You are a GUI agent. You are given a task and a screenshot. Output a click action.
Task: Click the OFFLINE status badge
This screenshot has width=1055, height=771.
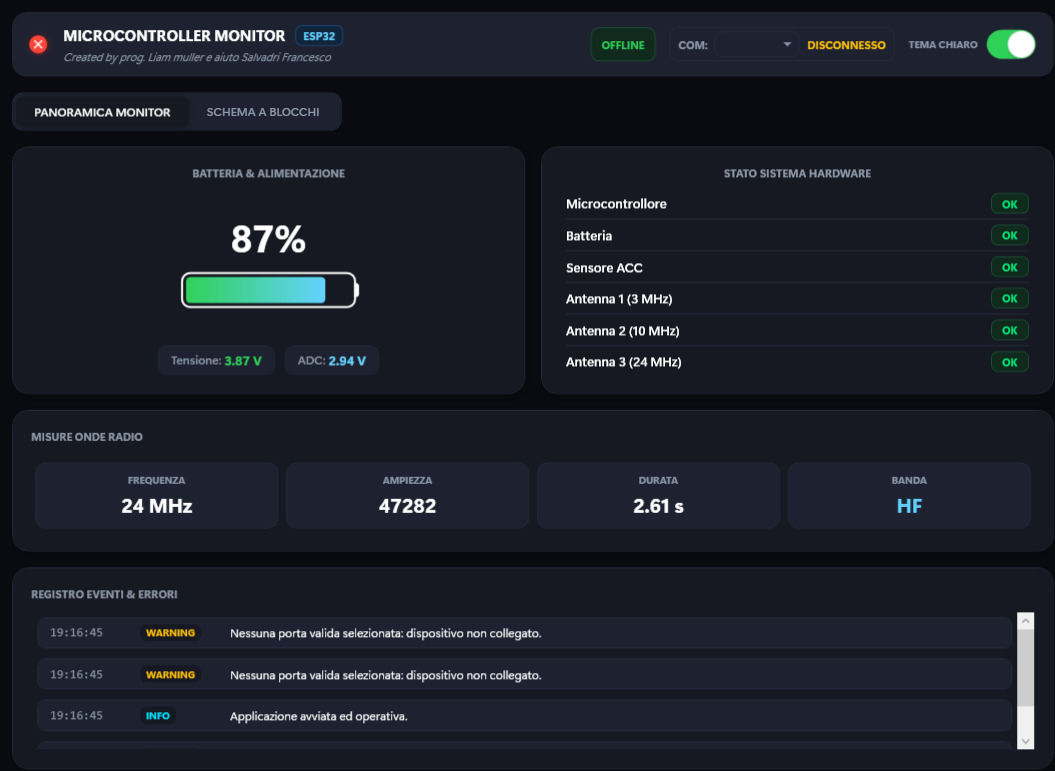(623, 45)
